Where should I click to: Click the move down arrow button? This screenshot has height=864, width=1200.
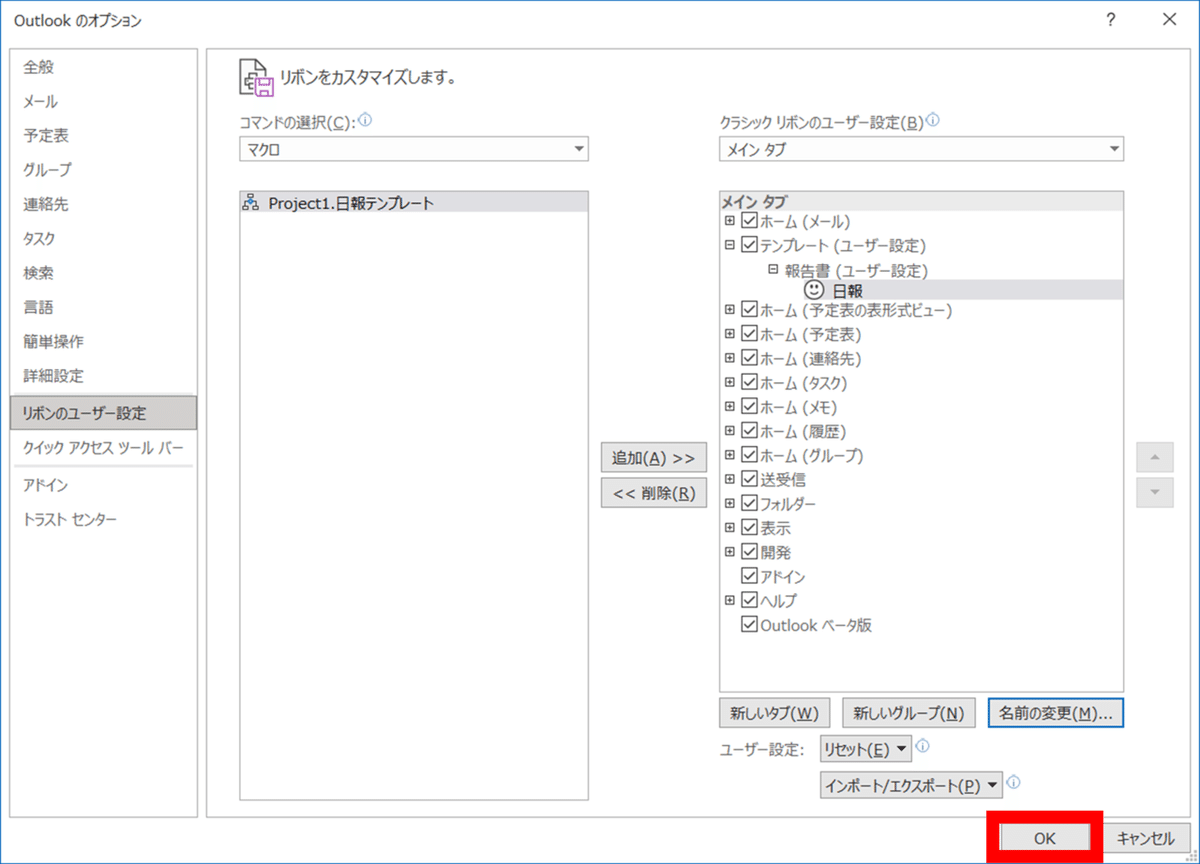(1155, 491)
